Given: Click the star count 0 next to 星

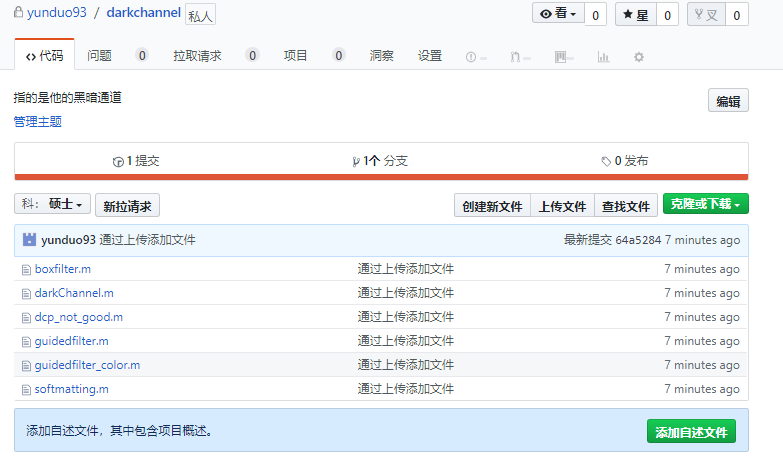Looking at the screenshot, I should 667,15.
